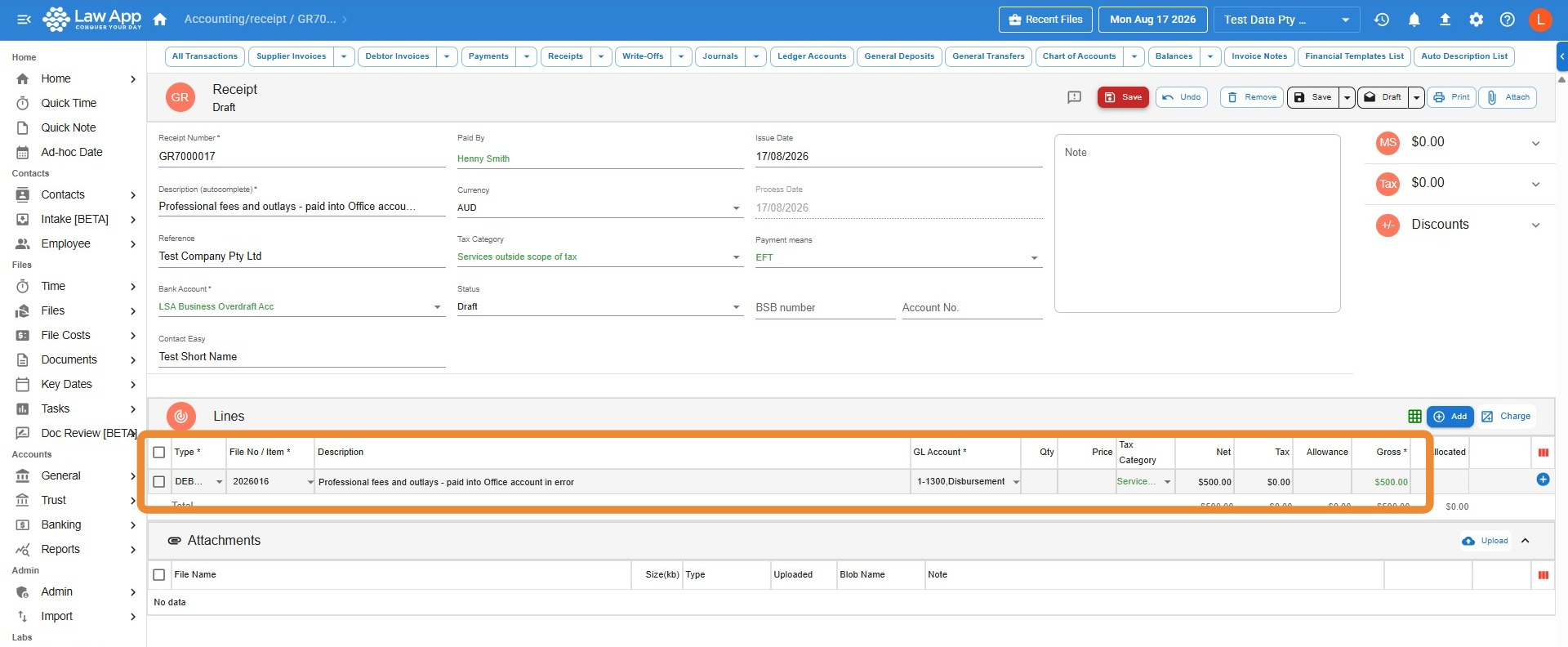Click the BSB number field
Image resolution: width=1568 pixels, height=647 pixels.
[825, 308]
